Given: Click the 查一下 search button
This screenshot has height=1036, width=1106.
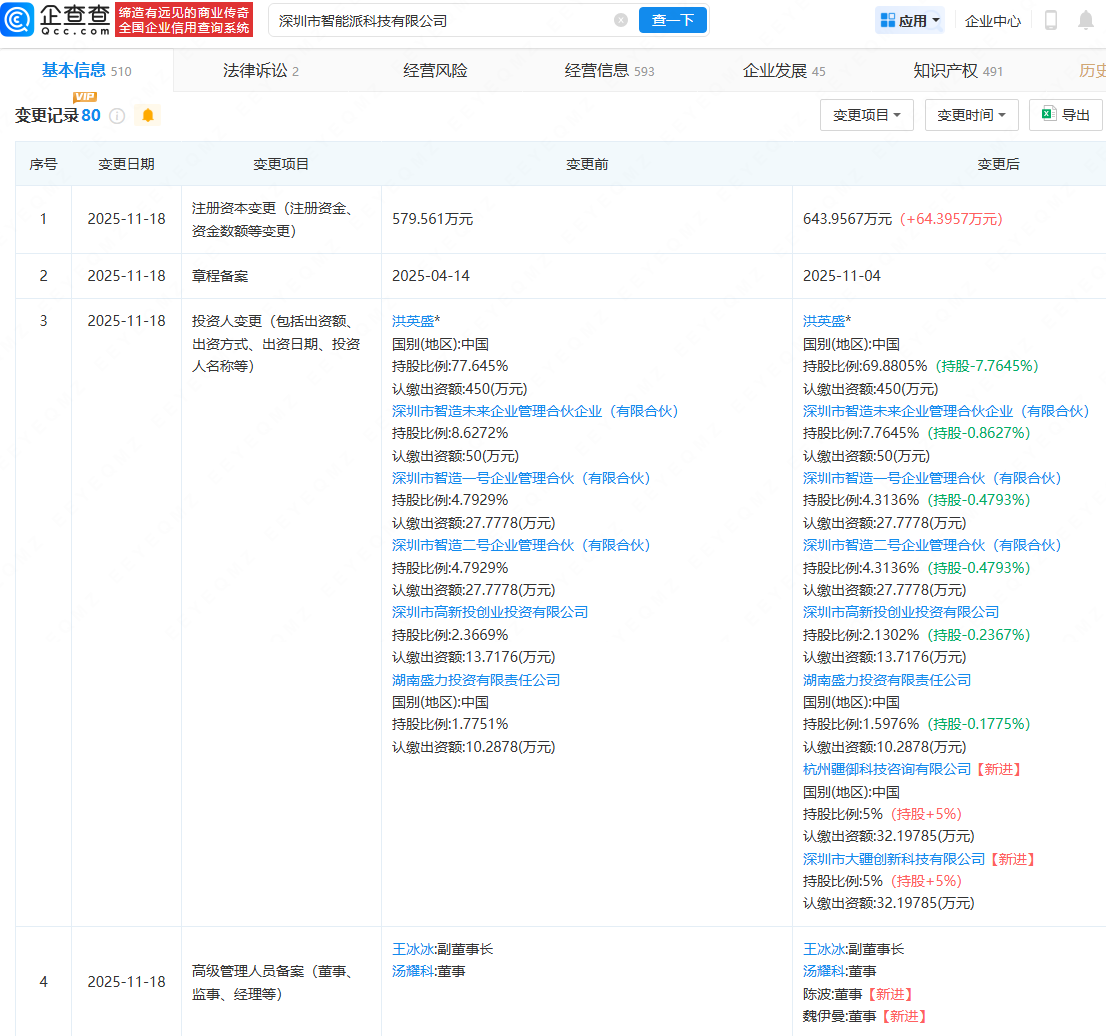Looking at the screenshot, I should tap(672, 20).
